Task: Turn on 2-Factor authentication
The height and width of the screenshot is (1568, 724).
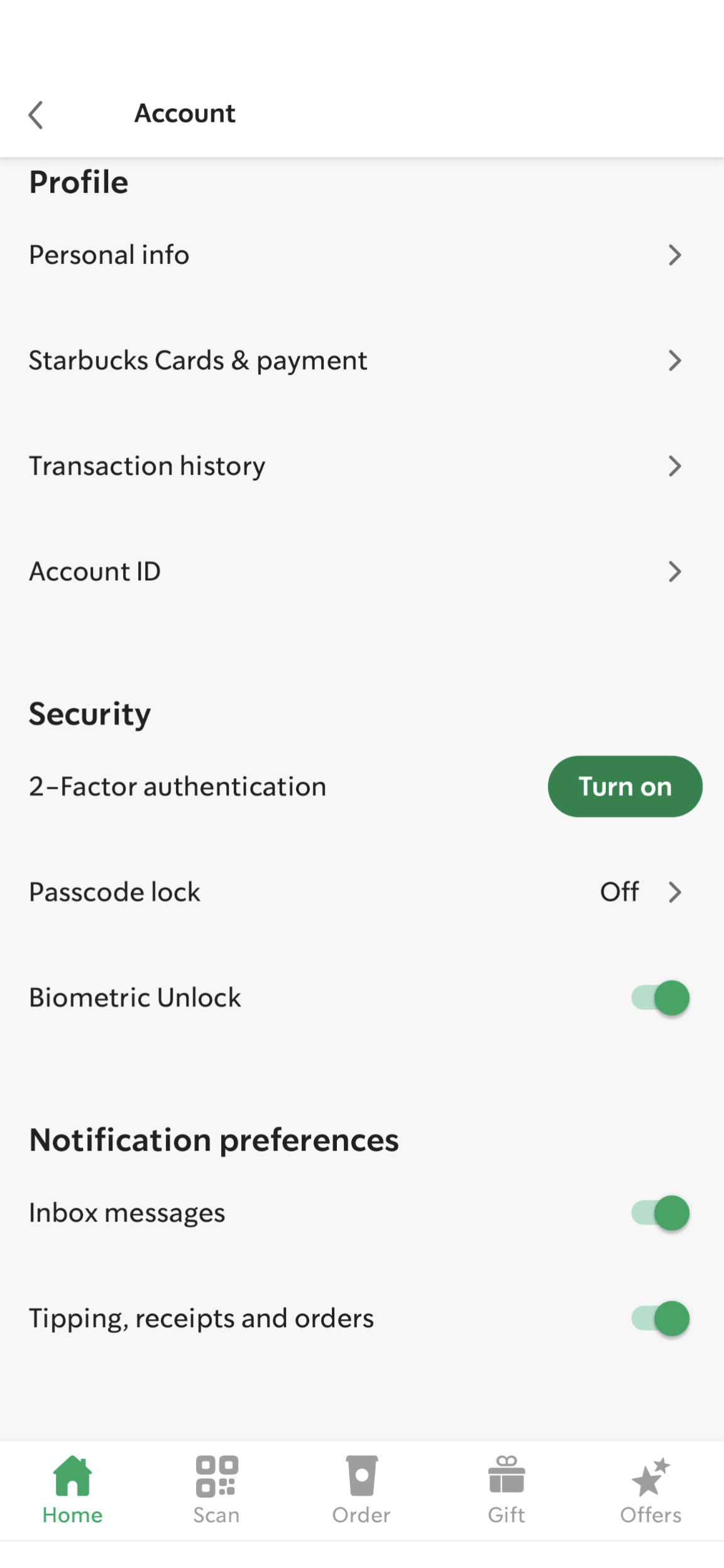Action: pyautogui.click(x=625, y=786)
